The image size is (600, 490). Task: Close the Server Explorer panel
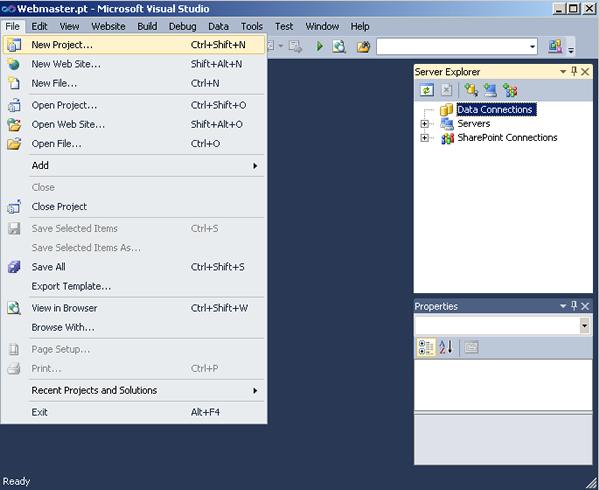point(585,72)
